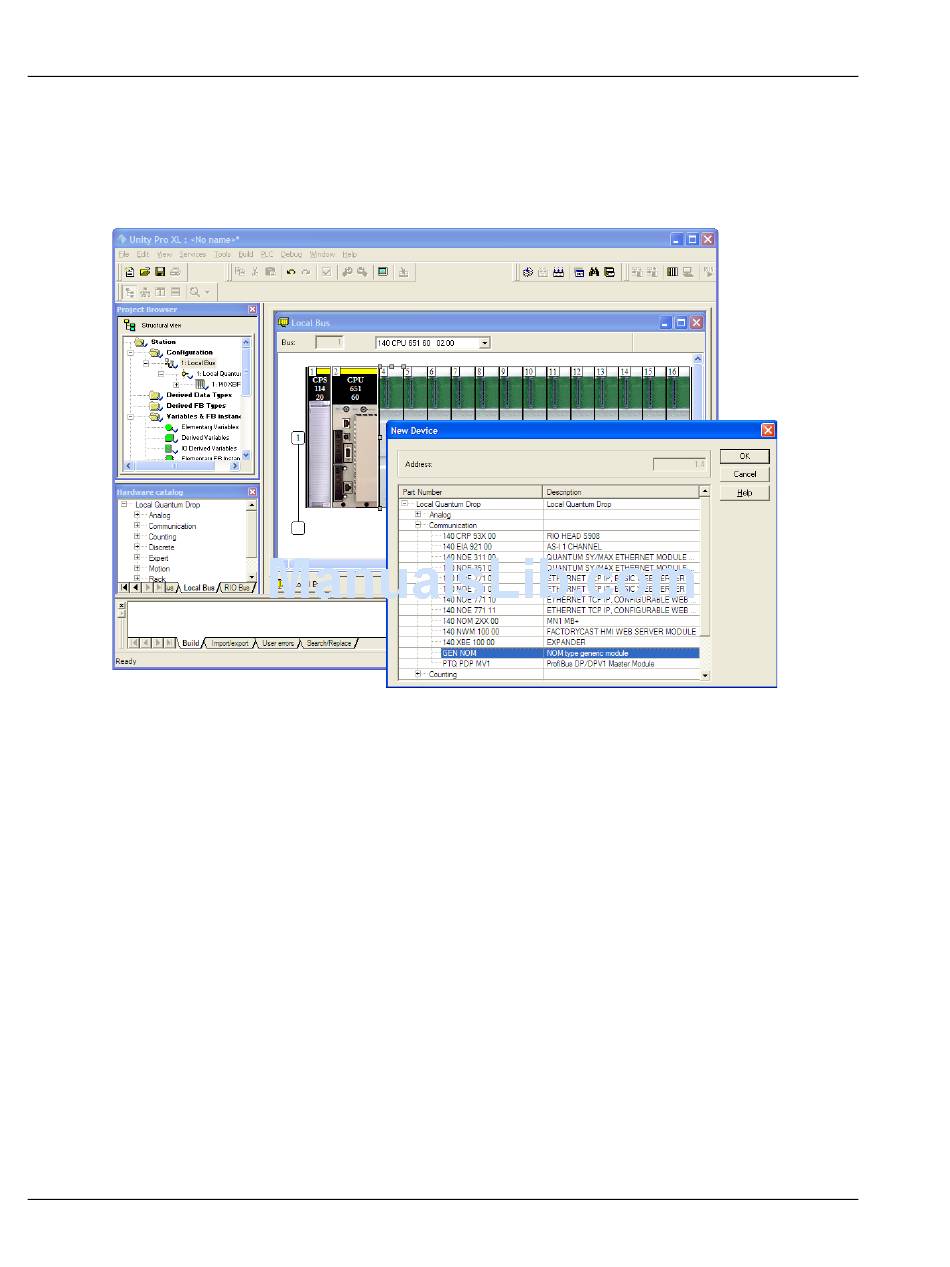Close the Hardware catalog panel
Viewport: 950px width, 1267px height.
(x=252, y=492)
